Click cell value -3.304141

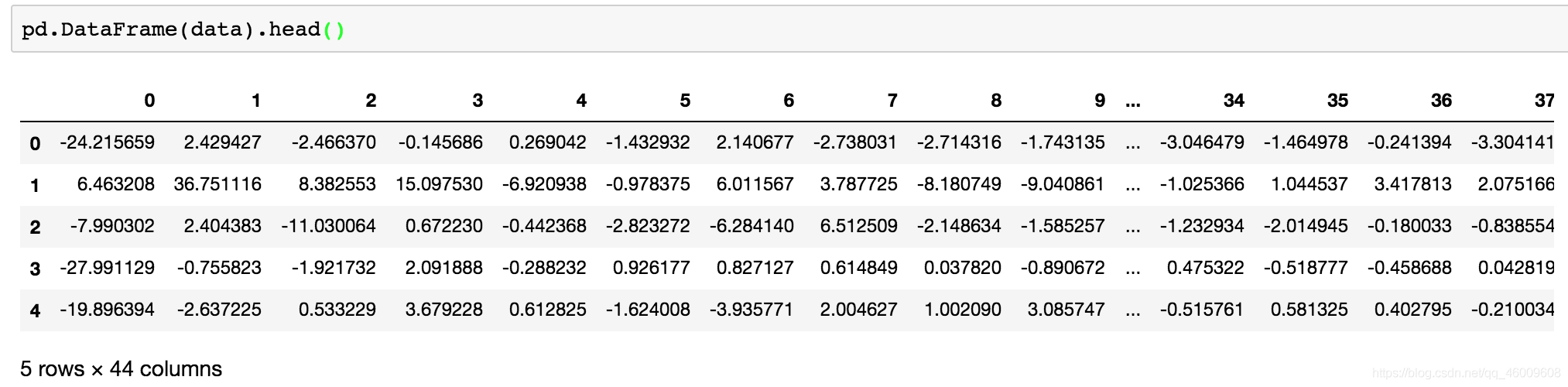coord(1512,142)
